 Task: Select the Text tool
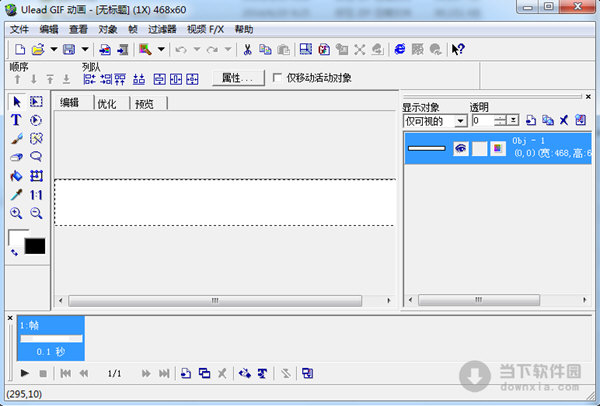[x=16, y=120]
